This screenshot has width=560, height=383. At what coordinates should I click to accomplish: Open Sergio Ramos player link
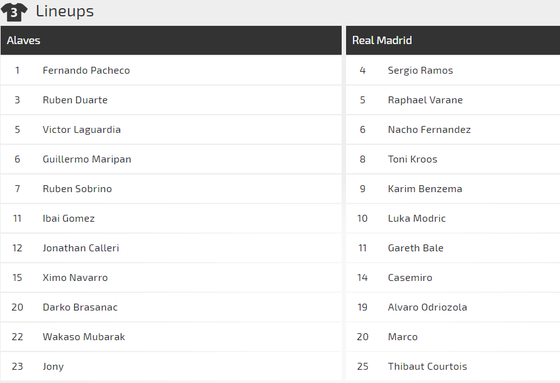[420, 70]
